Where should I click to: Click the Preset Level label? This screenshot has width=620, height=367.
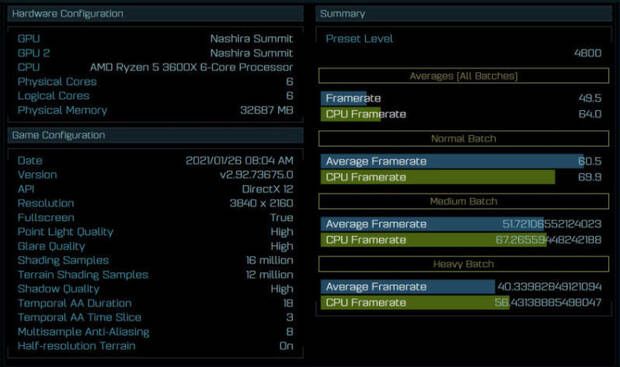(359, 39)
